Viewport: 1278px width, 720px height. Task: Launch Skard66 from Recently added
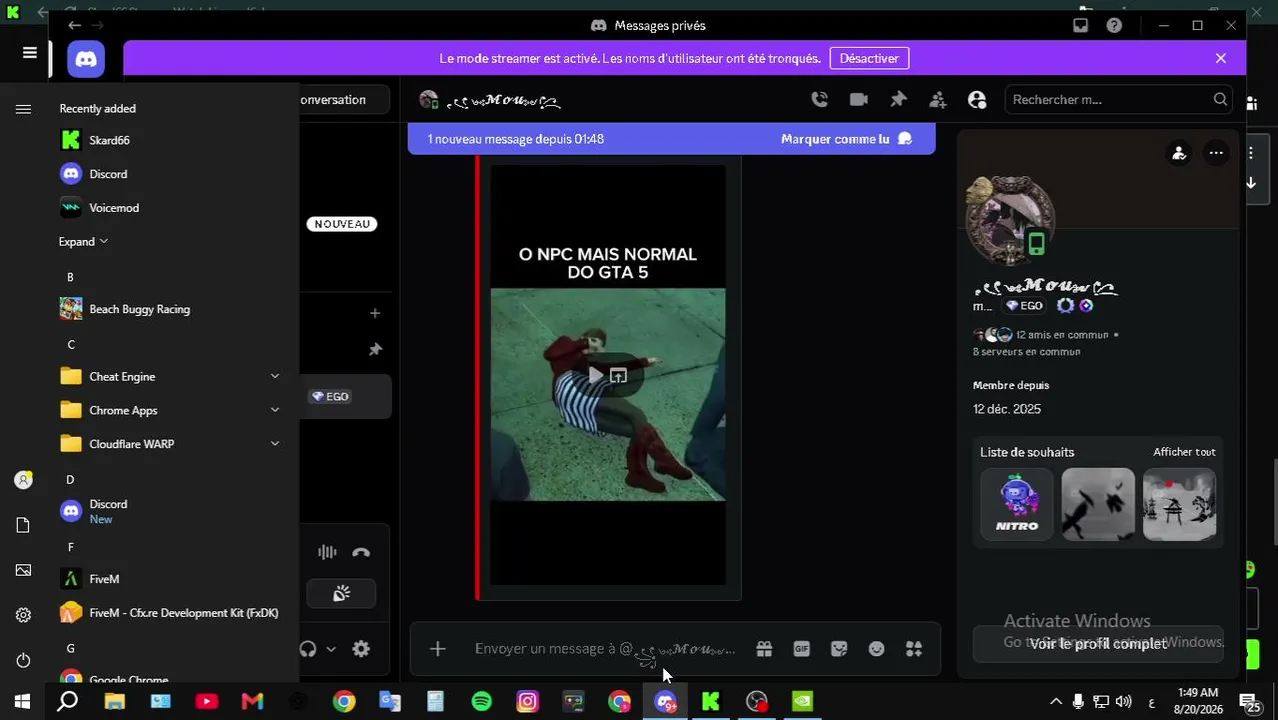point(170,140)
